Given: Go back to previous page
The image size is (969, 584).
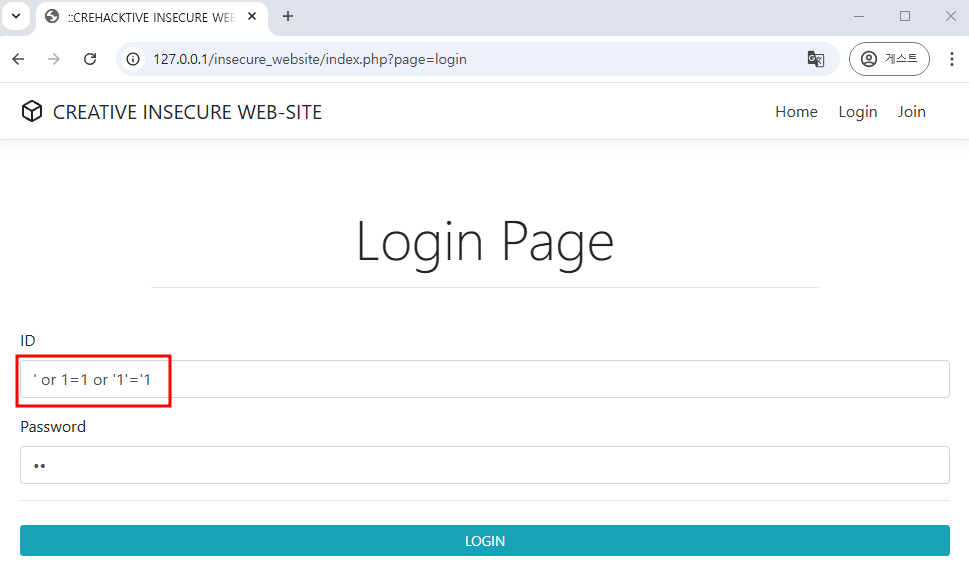Looking at the screenshot, I should (19, 59).
